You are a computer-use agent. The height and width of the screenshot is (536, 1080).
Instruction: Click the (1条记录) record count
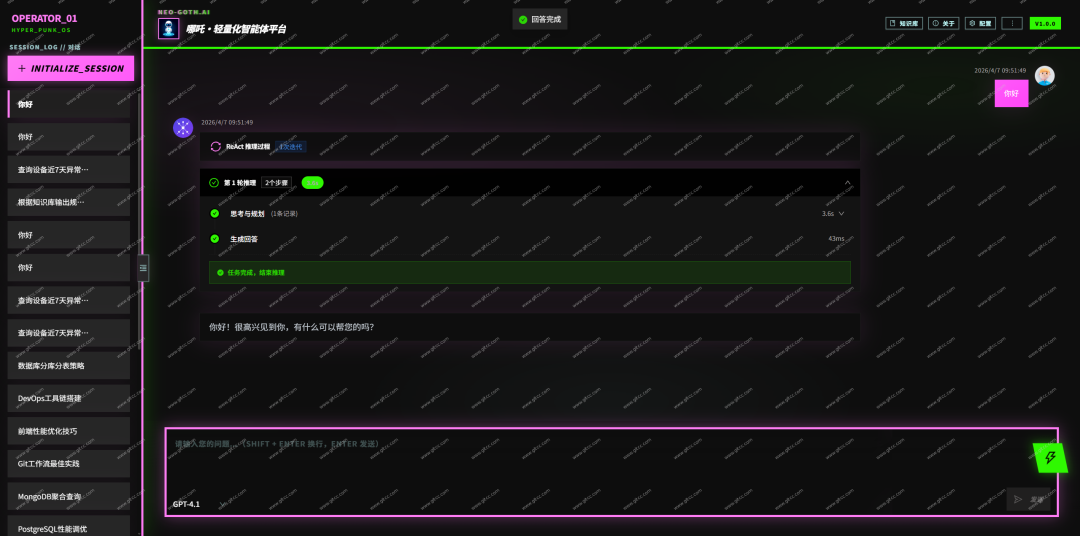pyautogui.click(x=284, y=214)
